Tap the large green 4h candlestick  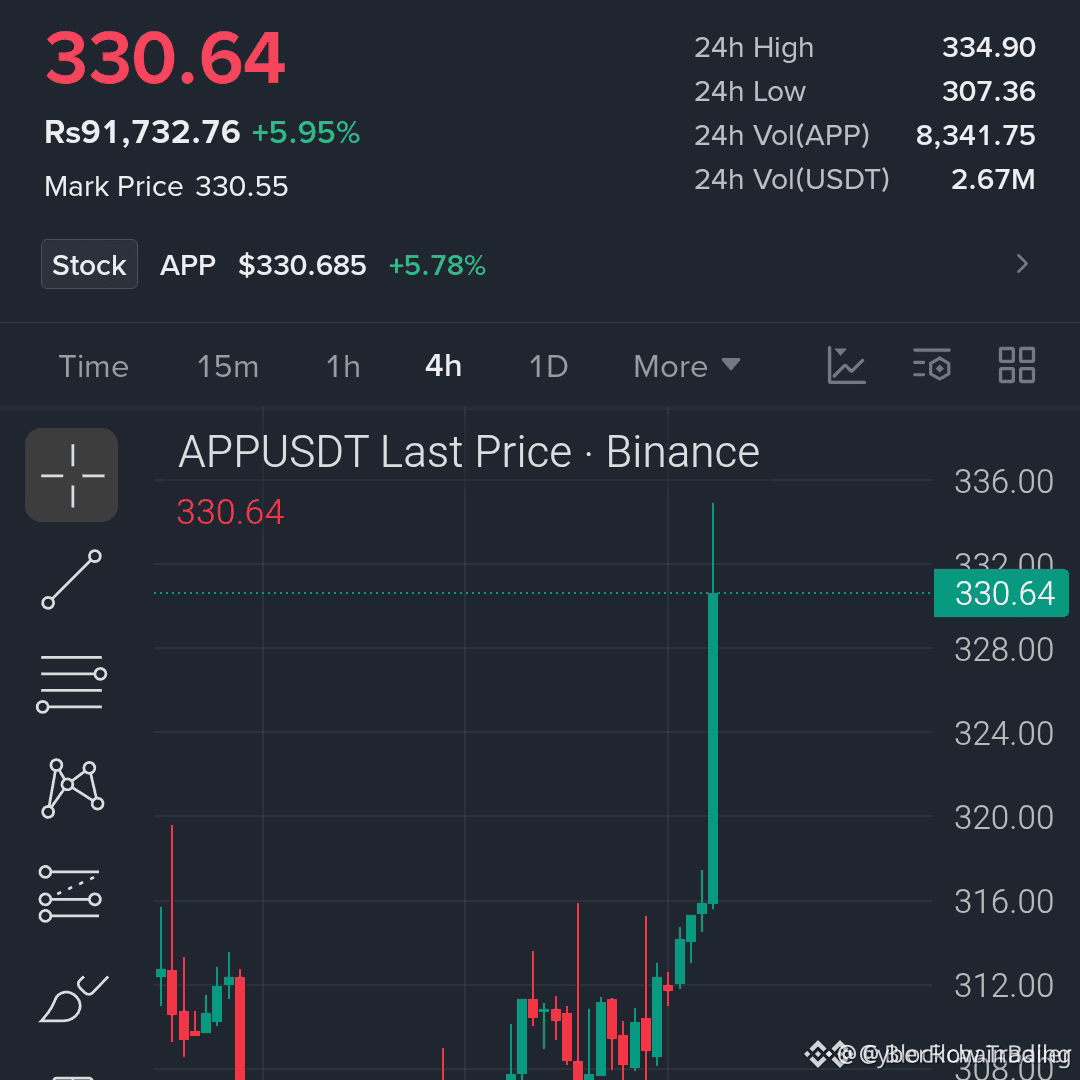pos(713,747)
